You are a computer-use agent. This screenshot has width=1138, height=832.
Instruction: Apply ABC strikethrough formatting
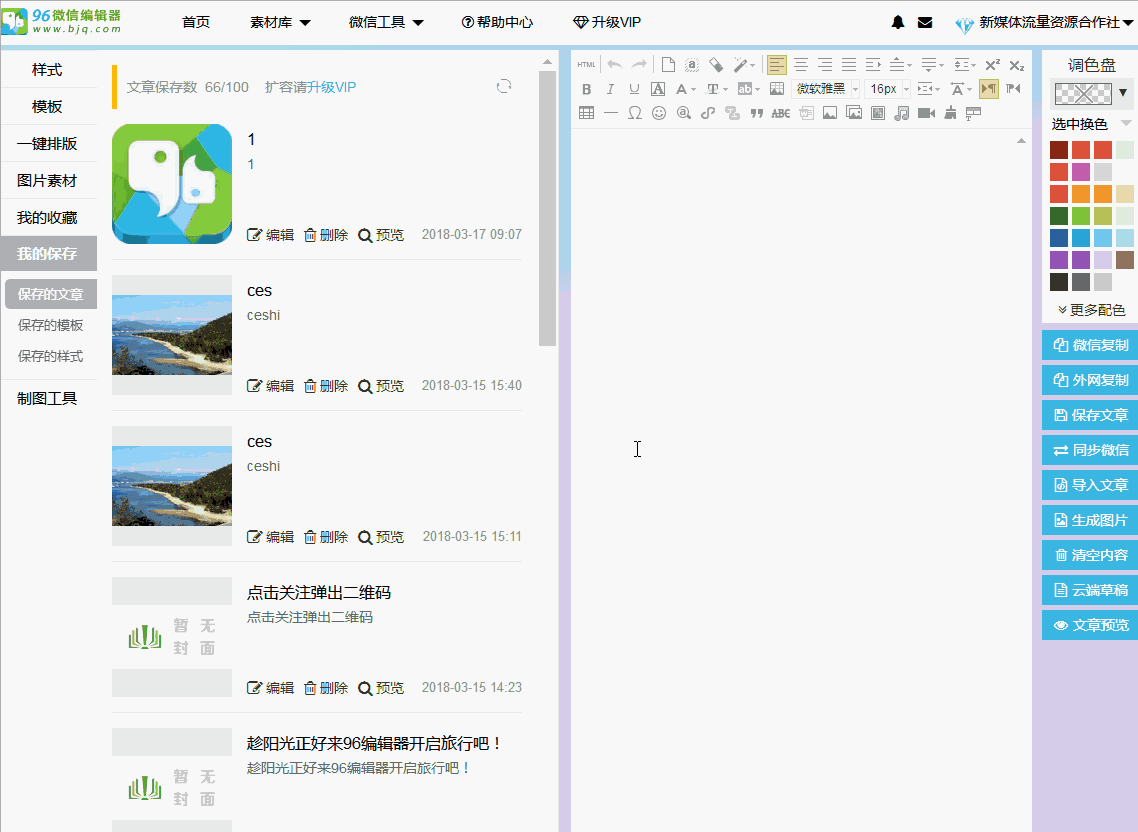[781, 113]
